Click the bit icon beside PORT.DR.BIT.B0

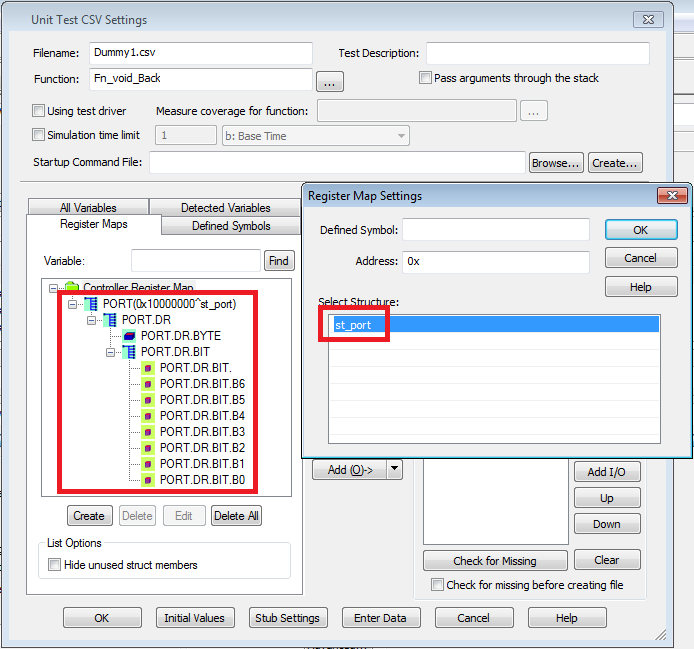click(148, 479)
